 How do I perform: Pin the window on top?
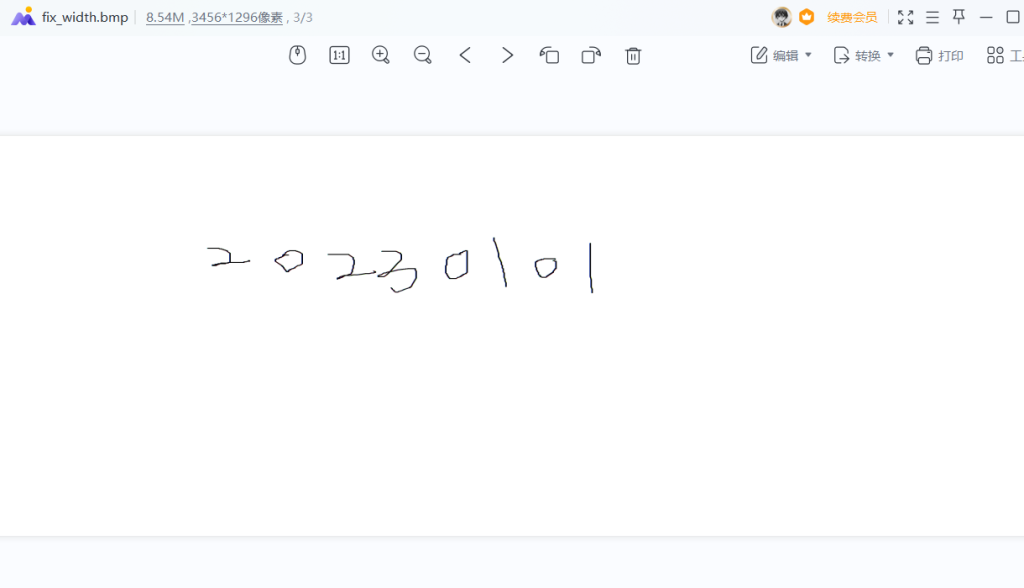tap(959, 17)
